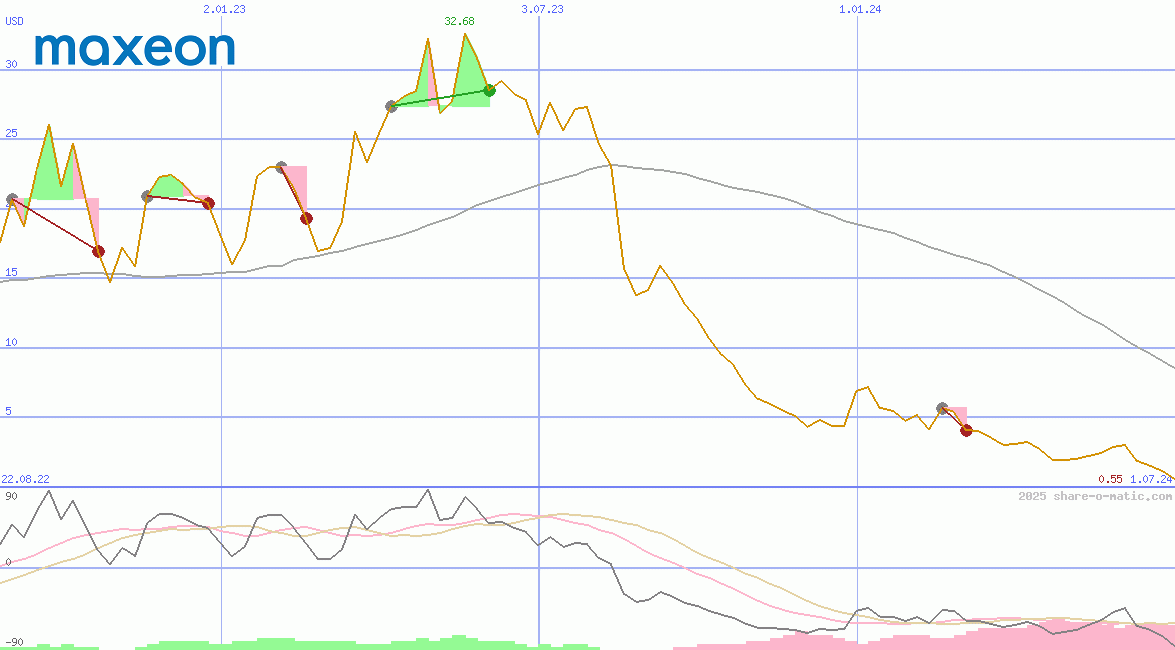This screenshot has width=1175, height=650.
Task: Click the 1.01.24 date label
Action: (x=860, y=9)
